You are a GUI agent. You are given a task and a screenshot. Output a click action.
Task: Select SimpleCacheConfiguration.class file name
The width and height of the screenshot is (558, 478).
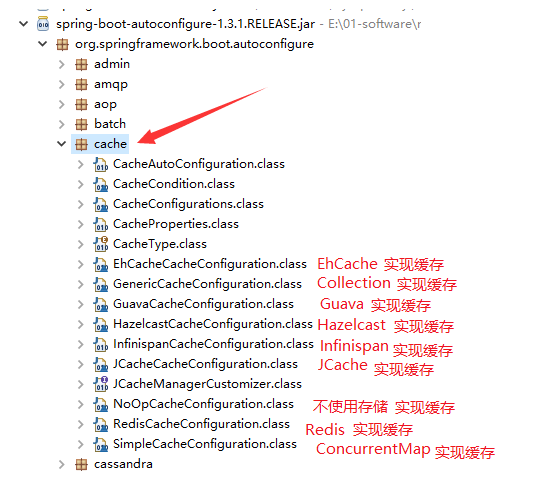[x=205, y=444]
